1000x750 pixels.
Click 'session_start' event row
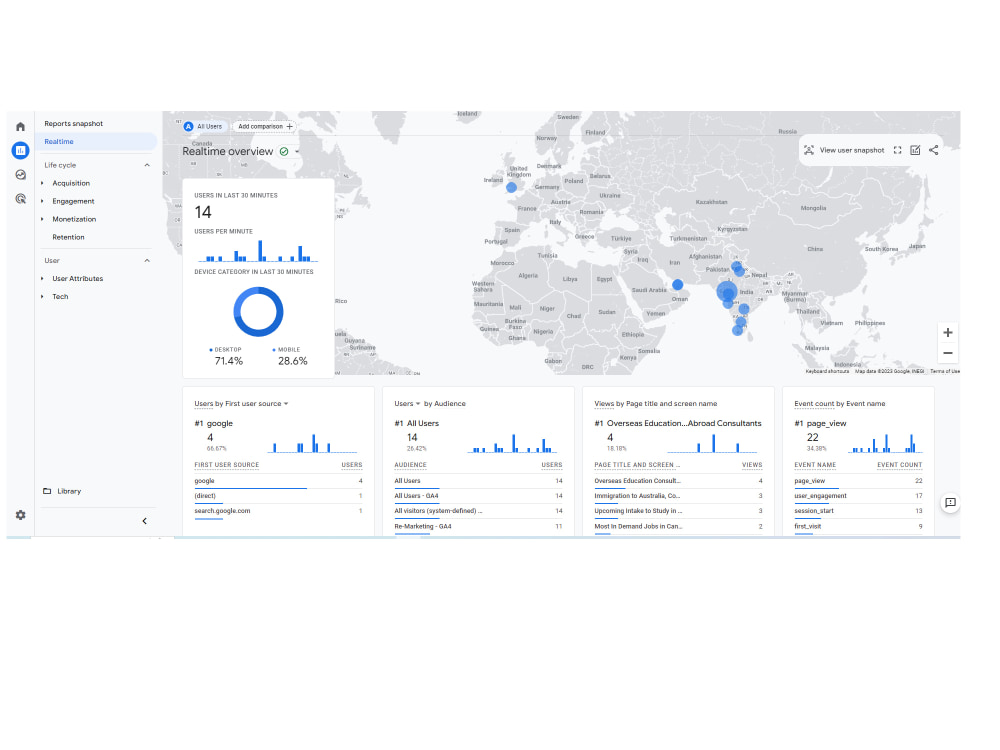click(858, 511)
